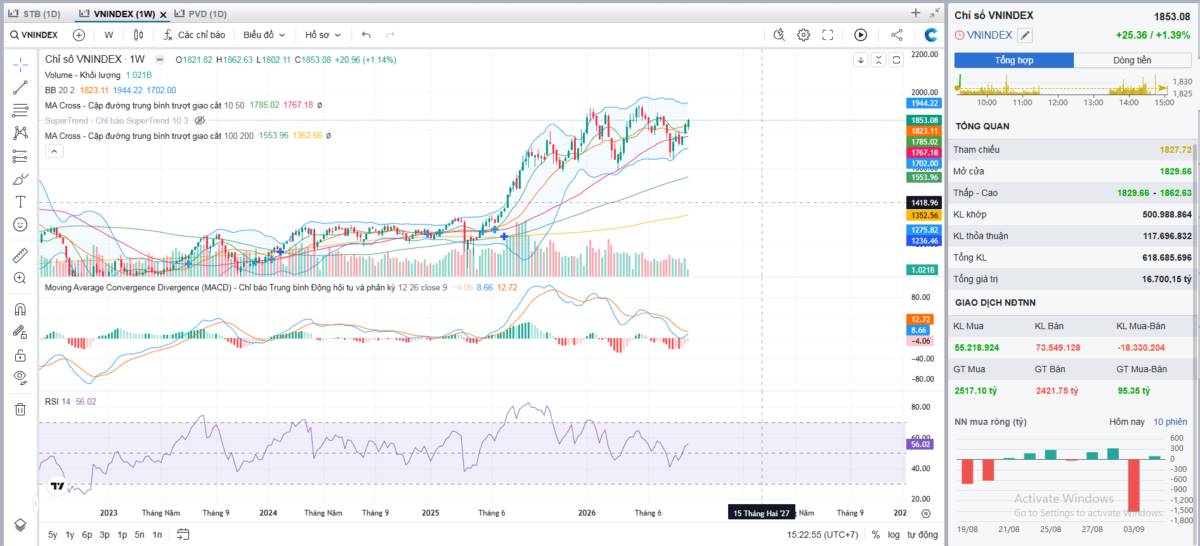Viewport: 1200px width, 546px height.
Task: Toggle the percent scale
Action: (x=876, y=534)
